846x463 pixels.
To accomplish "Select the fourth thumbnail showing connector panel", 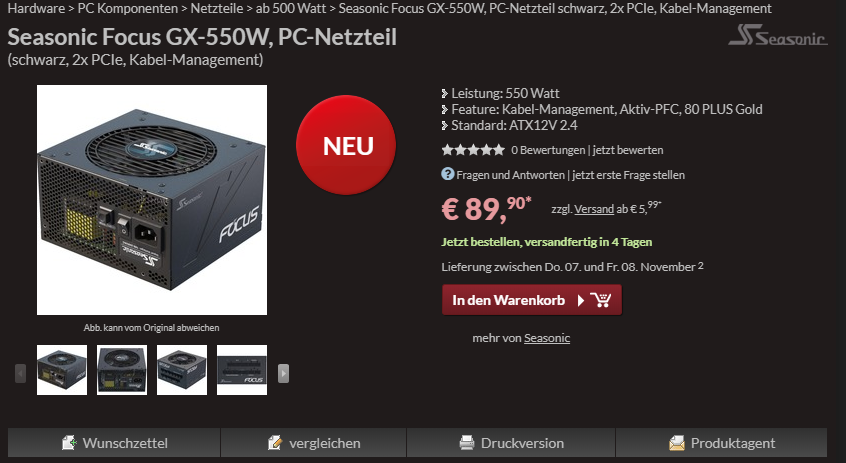I will (242, 370).
